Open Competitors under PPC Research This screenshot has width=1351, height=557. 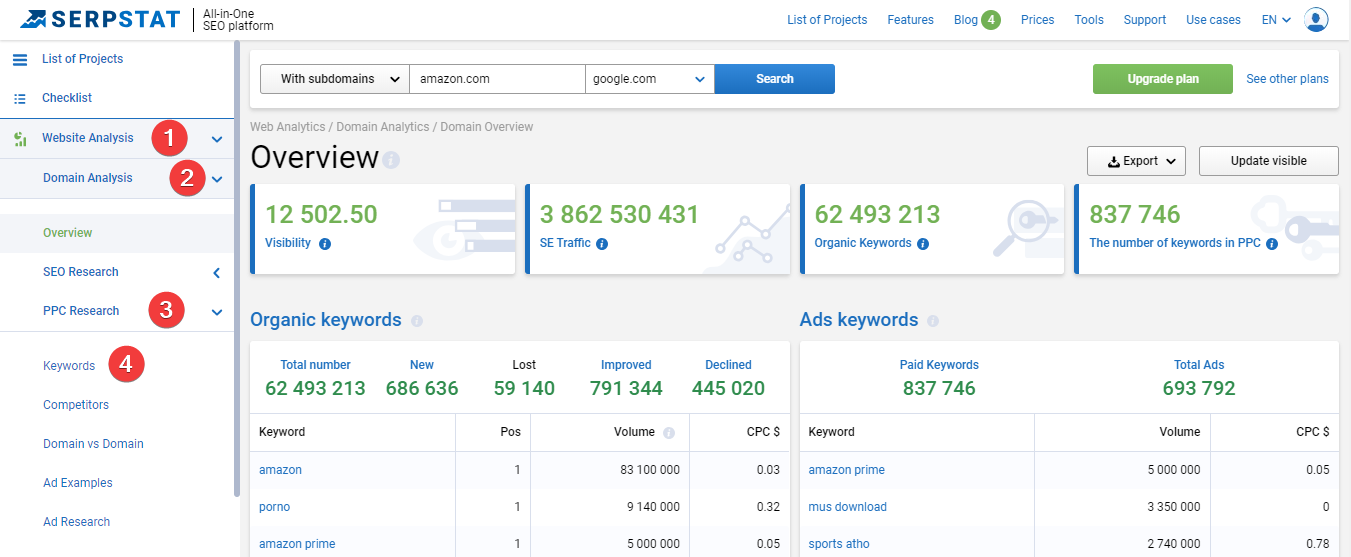[x=76, y=405]
